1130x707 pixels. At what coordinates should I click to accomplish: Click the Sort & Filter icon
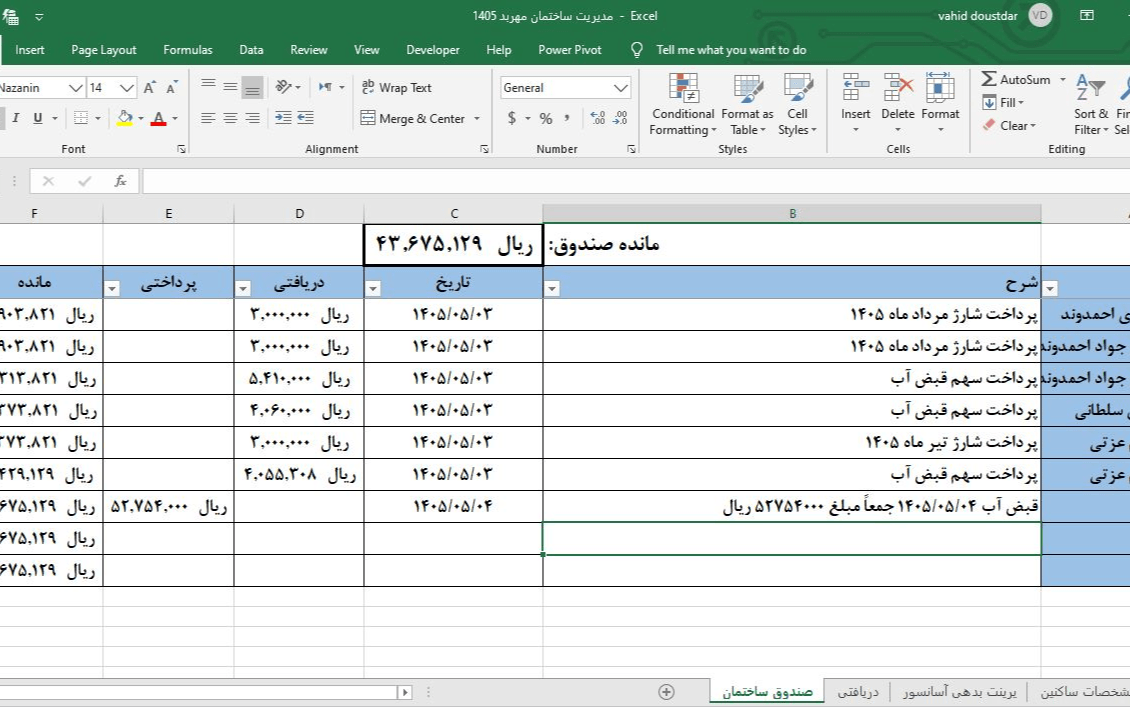coord(1090,87)
